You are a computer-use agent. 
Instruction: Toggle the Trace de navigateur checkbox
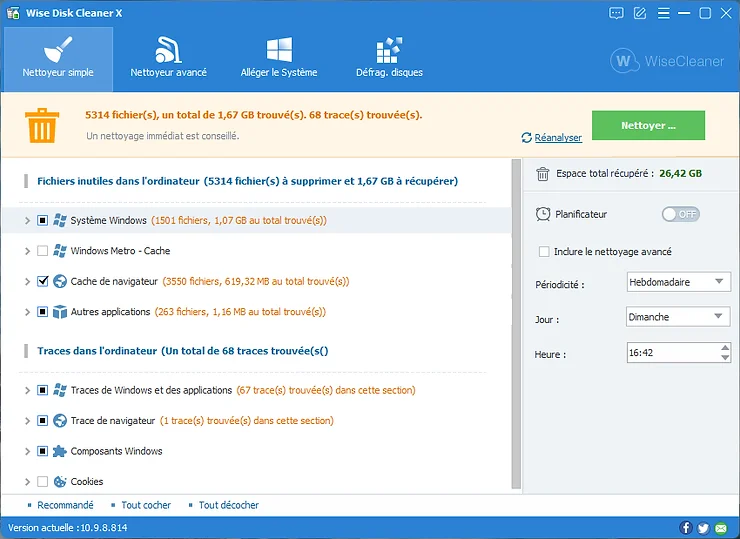tap(42, 421)
